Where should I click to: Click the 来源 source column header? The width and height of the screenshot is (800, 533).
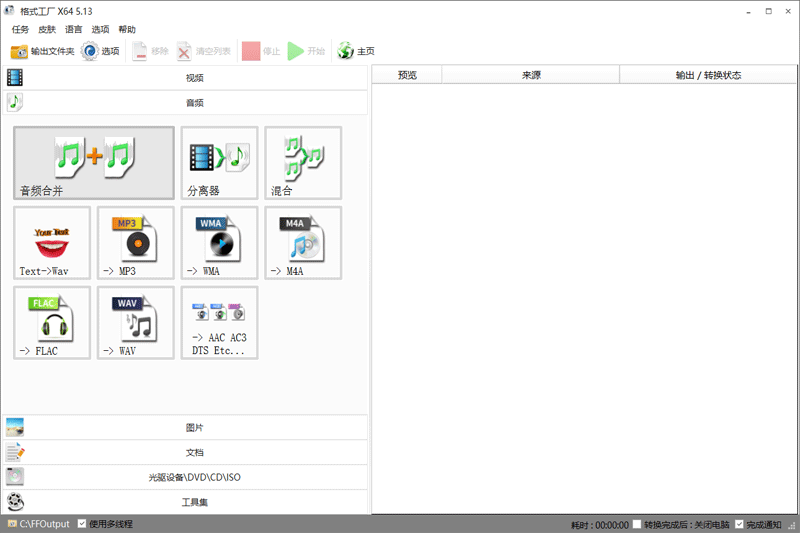pos(531,75)
